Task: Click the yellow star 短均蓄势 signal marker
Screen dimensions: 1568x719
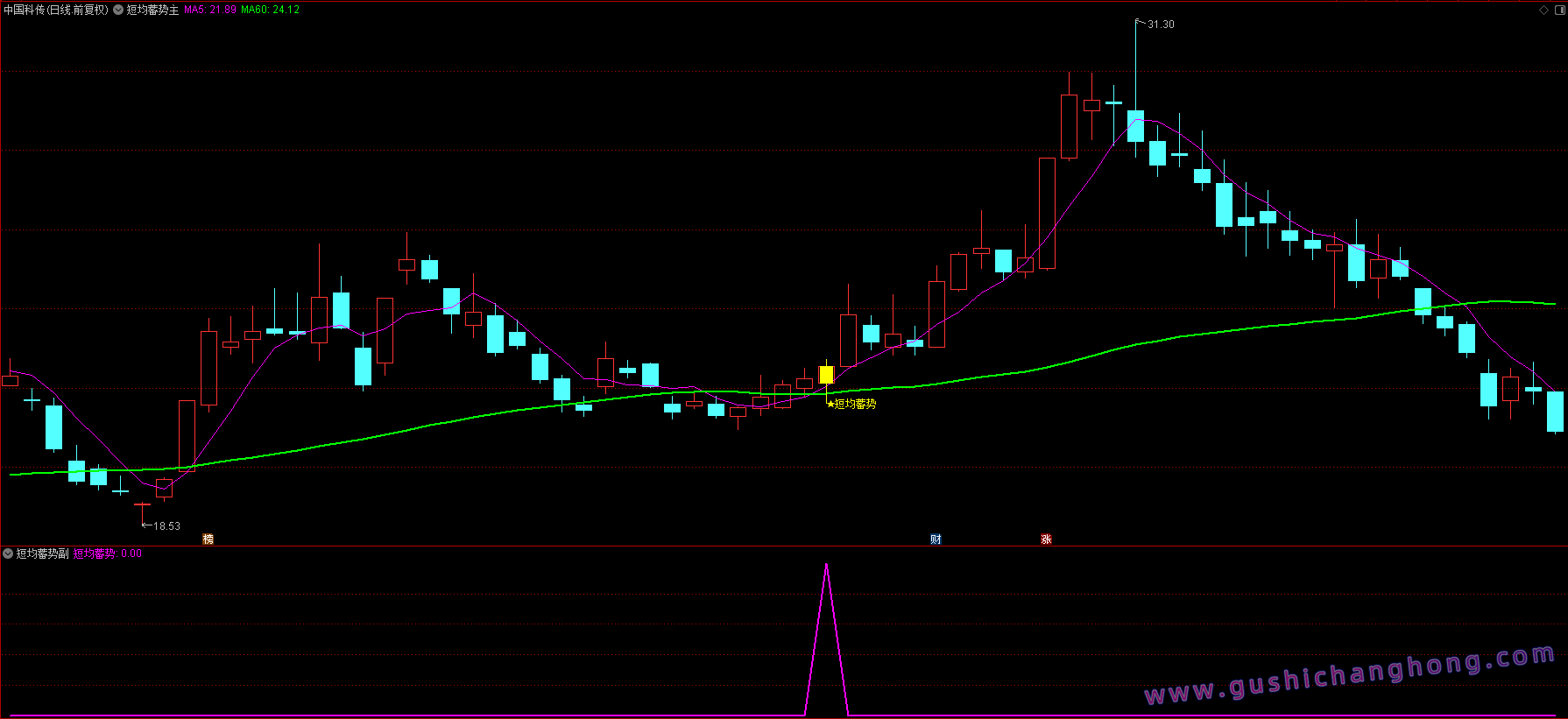Action: tap(851, 404)
